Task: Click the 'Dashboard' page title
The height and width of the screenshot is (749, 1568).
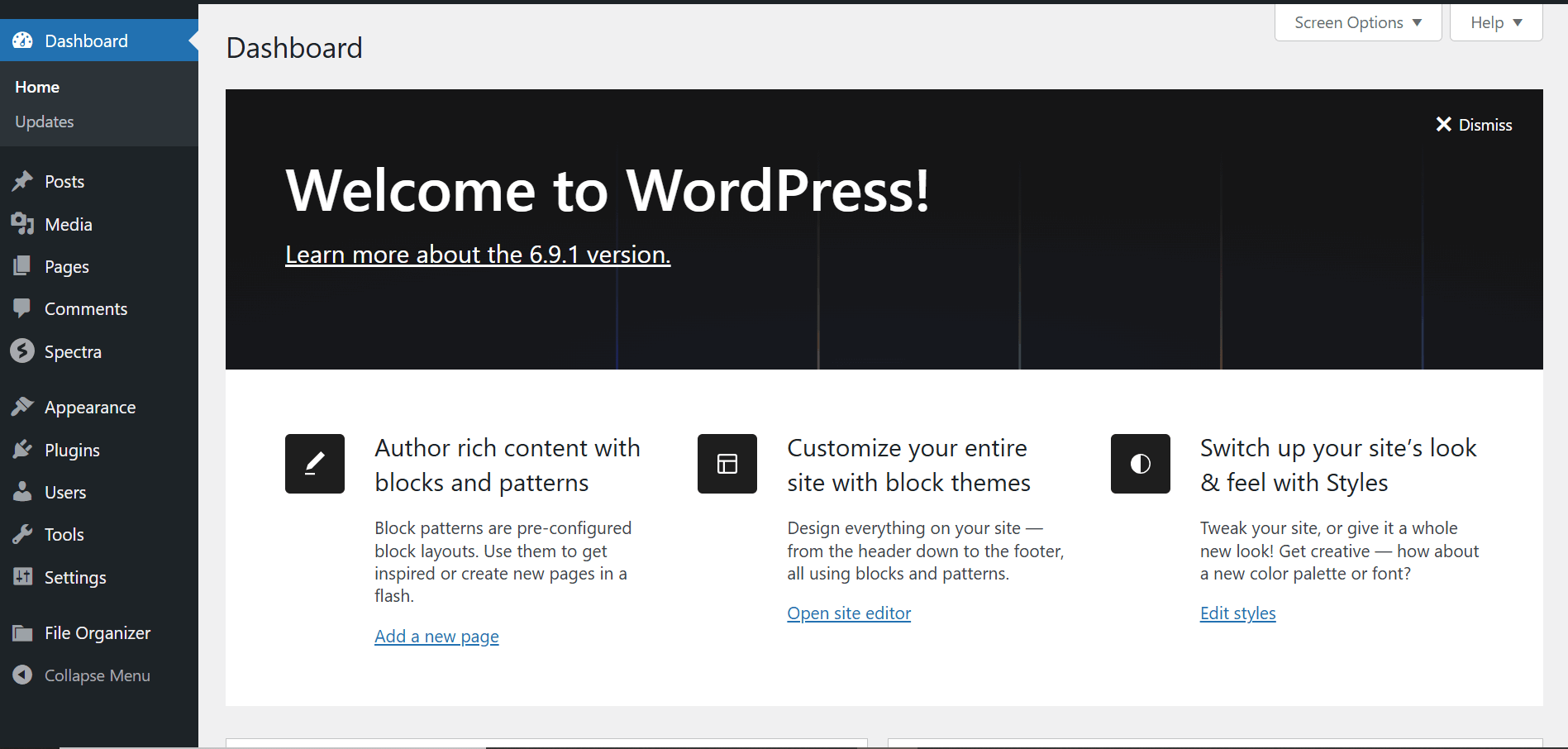Action: click(294, 48)
